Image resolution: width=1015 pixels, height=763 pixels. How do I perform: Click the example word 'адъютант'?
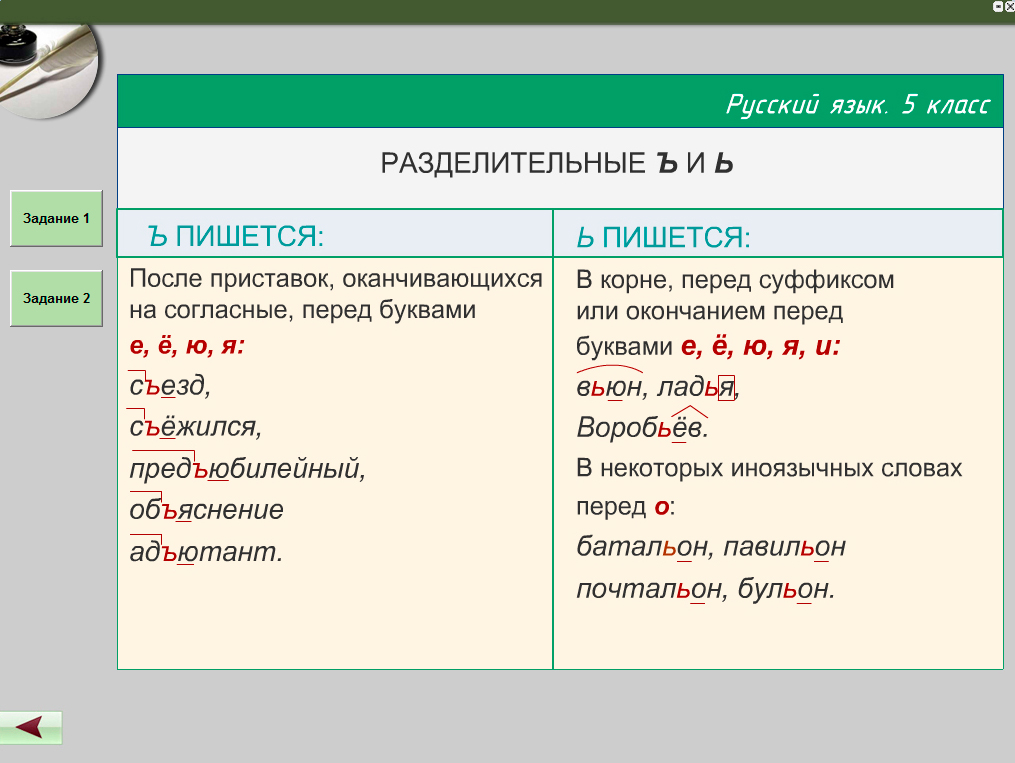pos(205,551)
